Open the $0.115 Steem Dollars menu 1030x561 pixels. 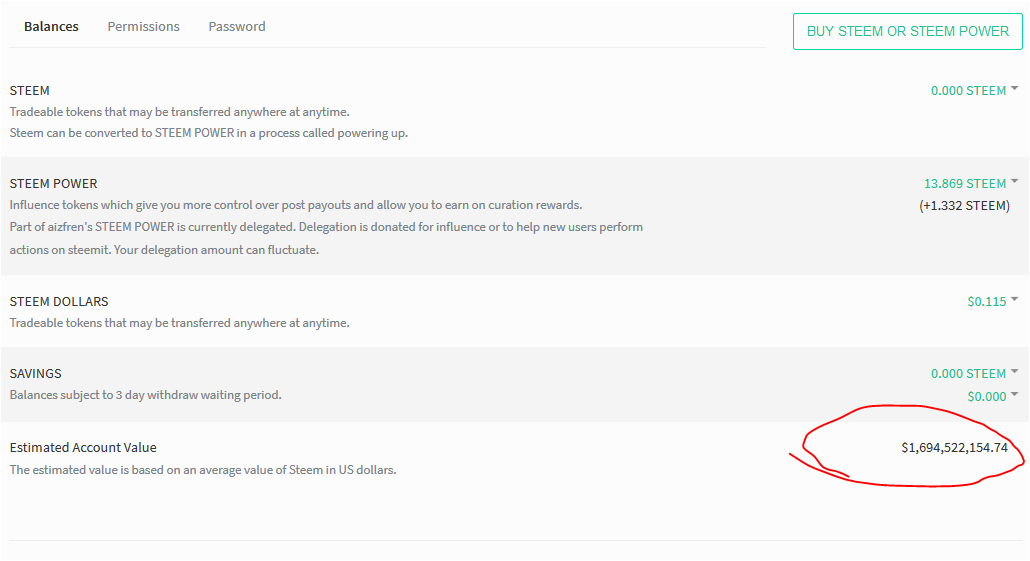(986, 301)
